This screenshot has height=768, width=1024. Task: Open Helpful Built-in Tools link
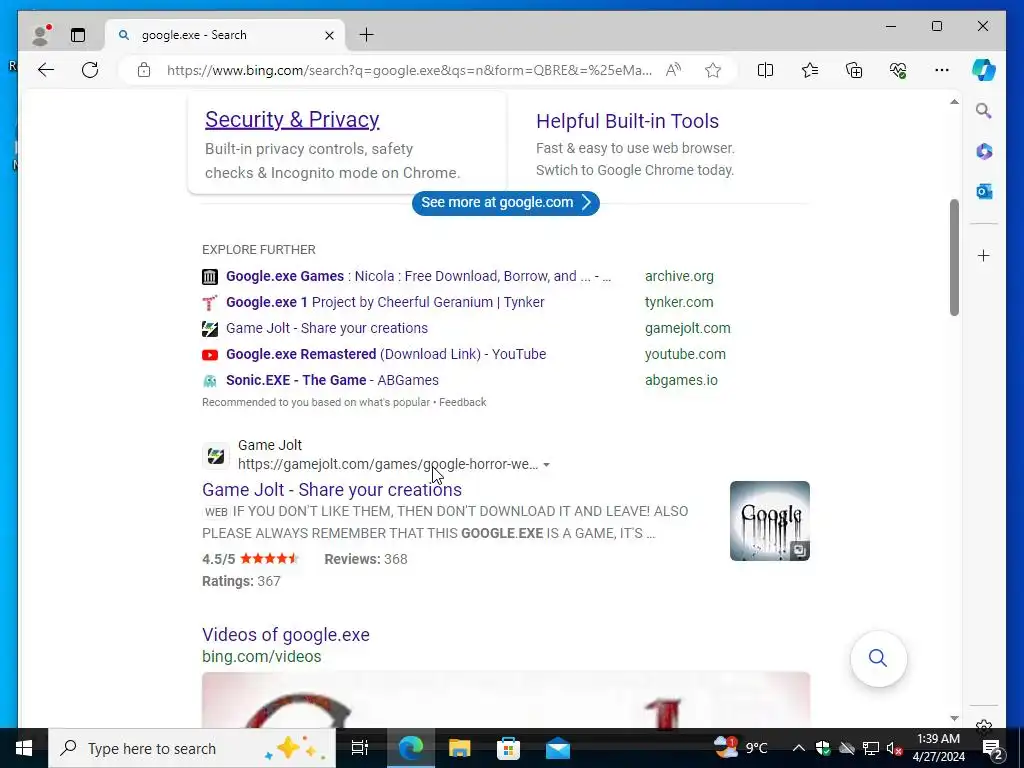point(627,121)
